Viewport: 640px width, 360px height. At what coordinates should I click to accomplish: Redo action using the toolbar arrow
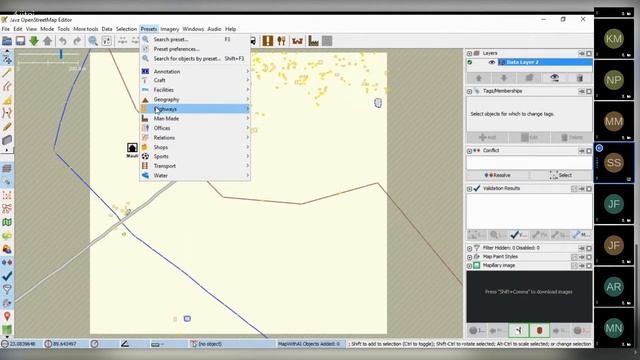coord(77,41)
